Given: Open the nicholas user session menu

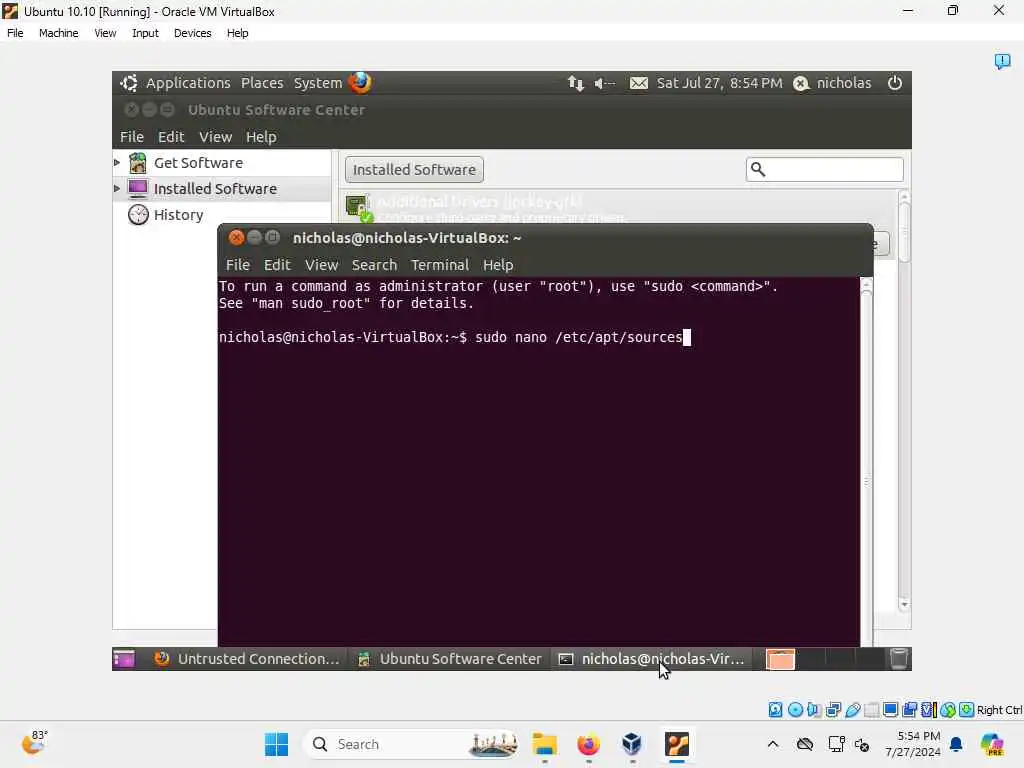Looking at the screenshot, I should [844, 83].
